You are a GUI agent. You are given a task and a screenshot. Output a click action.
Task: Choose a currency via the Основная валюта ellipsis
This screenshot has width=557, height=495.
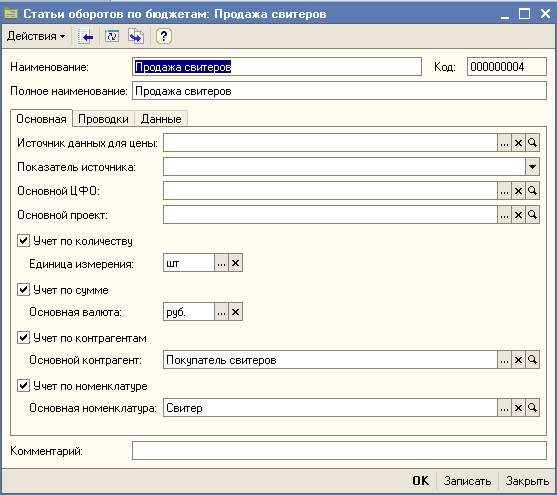pyautogui.click(x=221, y=312)
